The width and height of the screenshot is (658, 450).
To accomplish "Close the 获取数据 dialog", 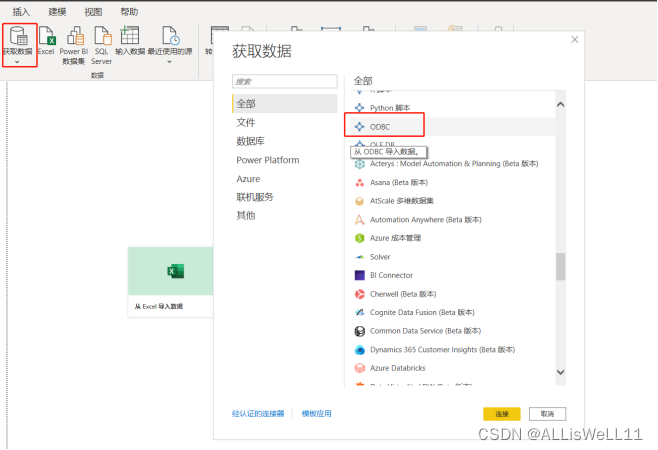I will tap(574, 39).
